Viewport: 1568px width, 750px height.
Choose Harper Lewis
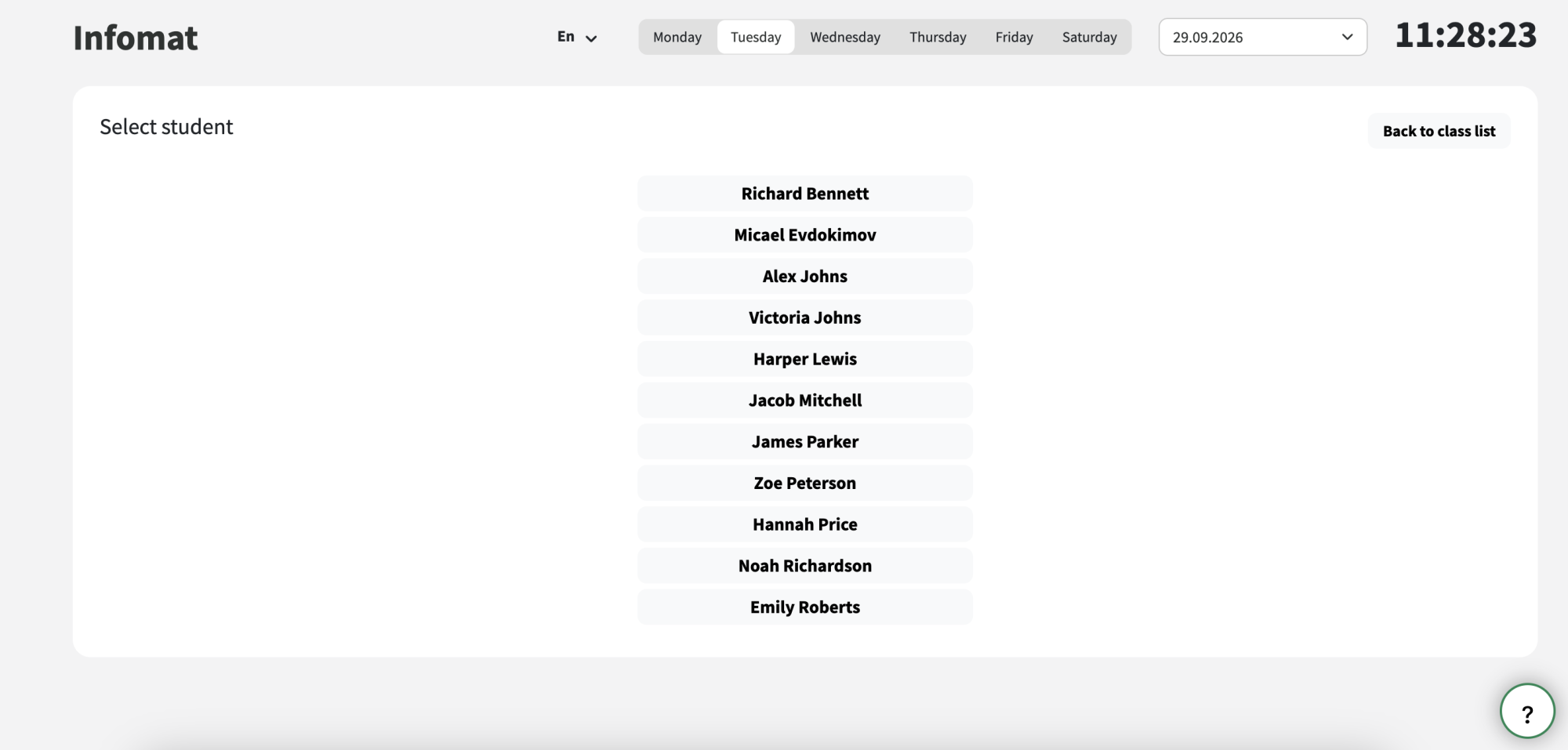click(805, 359)
